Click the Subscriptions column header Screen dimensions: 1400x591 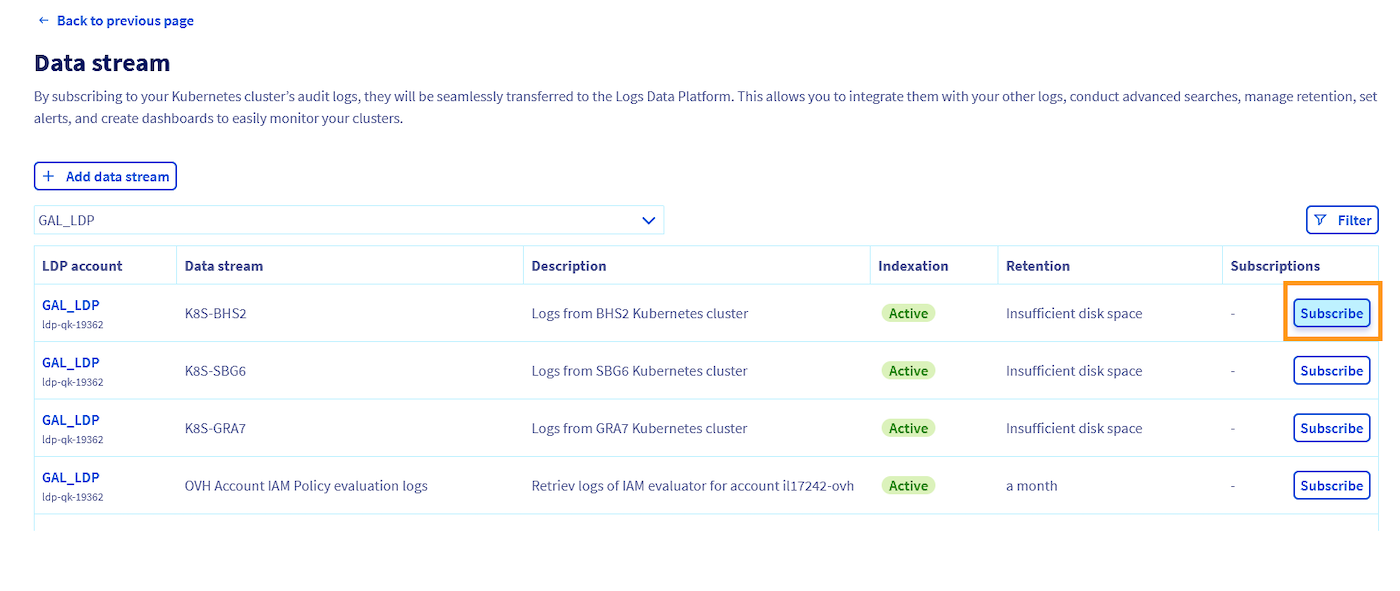coord(1275,265)
